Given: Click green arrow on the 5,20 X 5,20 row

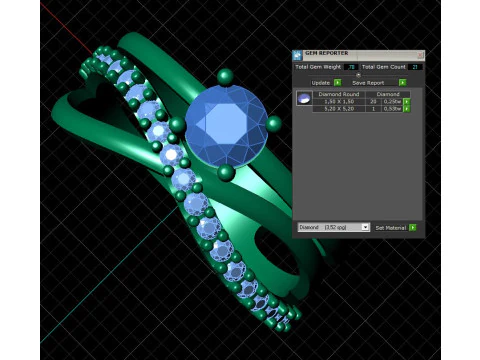Looking at the screenshot, I should 406,109.
